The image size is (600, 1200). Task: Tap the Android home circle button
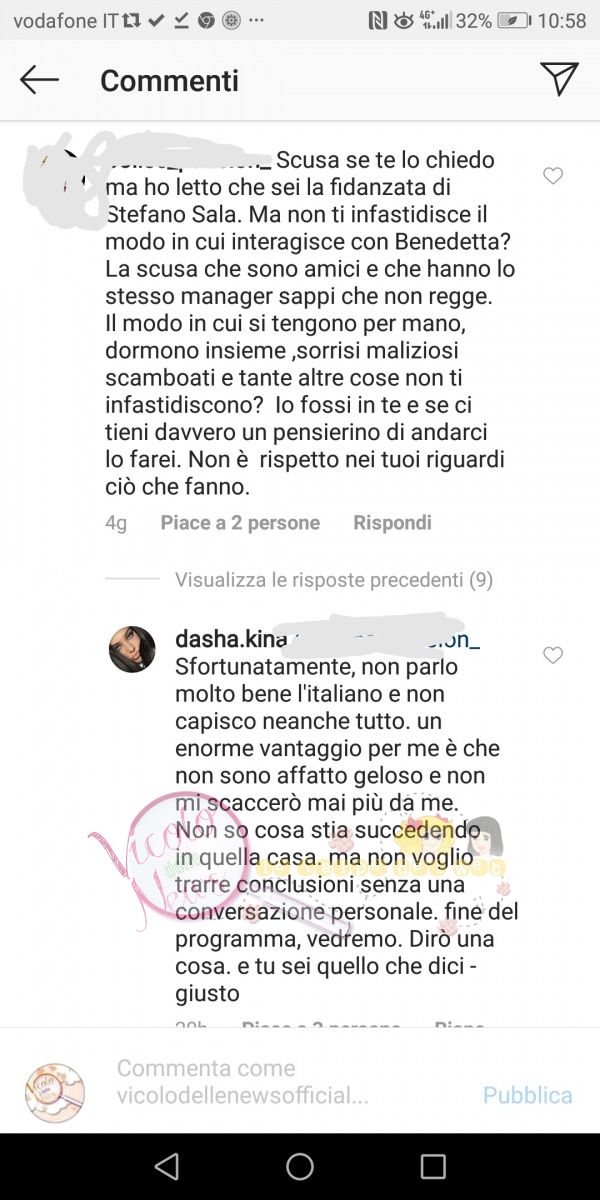[300, 1166]
